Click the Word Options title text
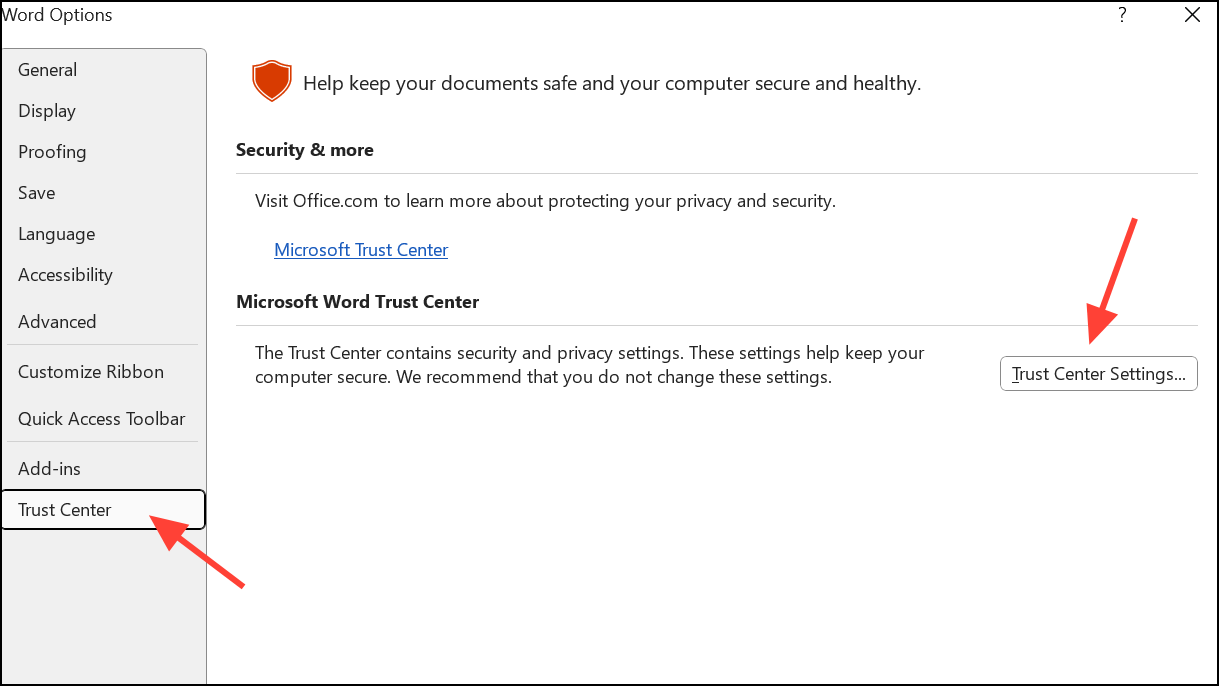1219x686 pixels. [57, 14]
